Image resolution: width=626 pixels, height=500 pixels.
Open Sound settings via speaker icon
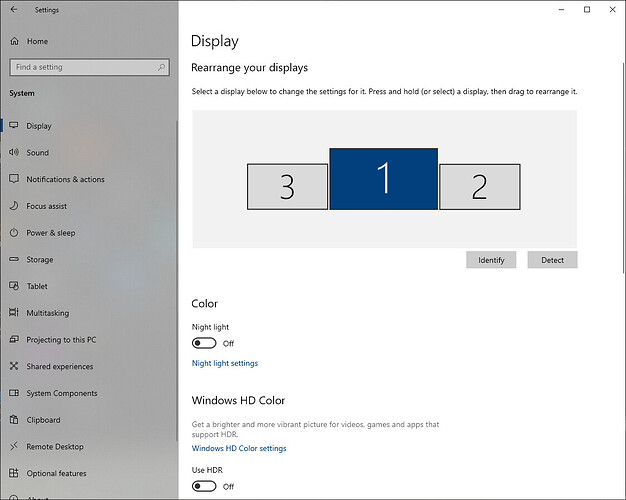click(x=14, y=153)
